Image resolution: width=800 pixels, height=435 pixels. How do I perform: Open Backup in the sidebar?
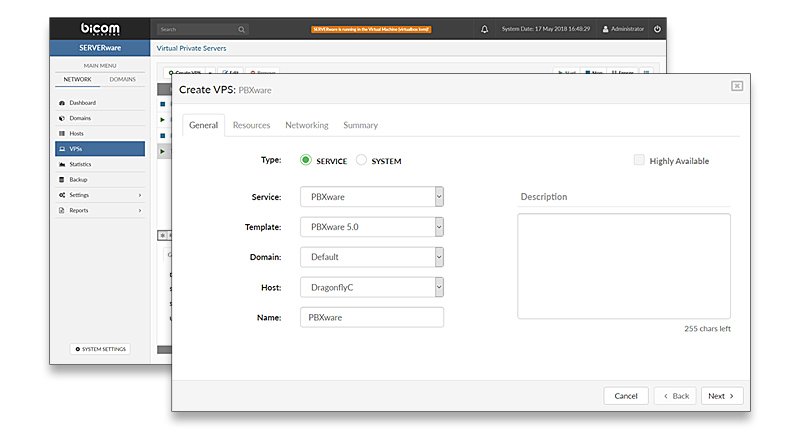point(100,180)
